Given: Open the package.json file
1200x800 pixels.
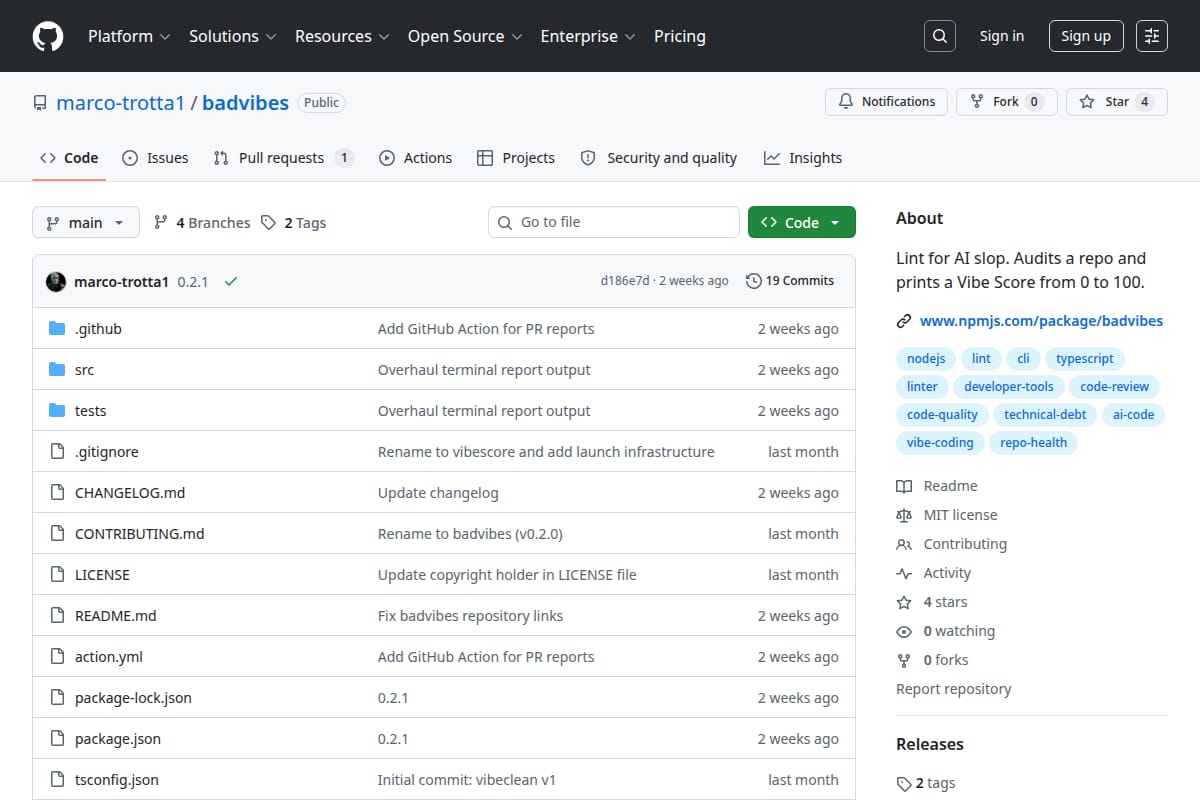Looking at the screenshot, I should coord(118,739).
